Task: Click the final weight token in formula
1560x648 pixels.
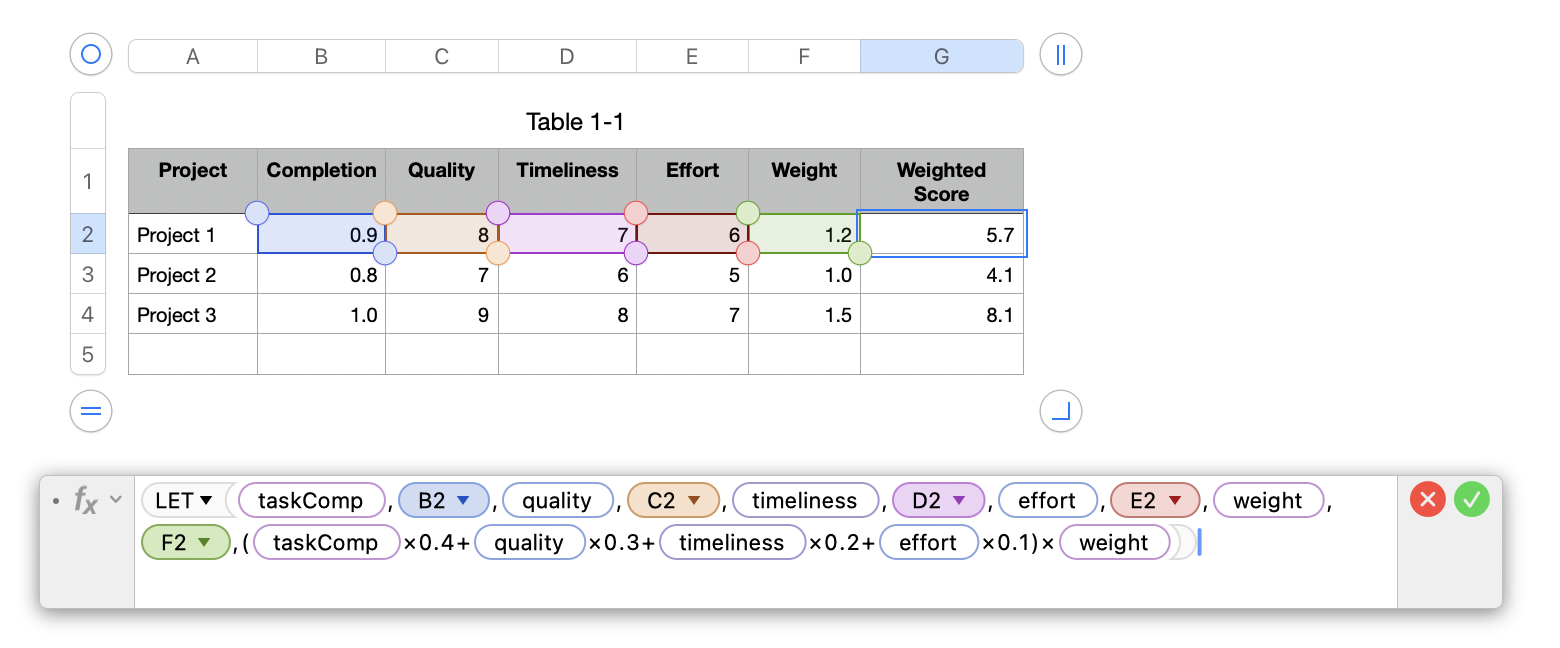Action: [x=1114, y=542]
